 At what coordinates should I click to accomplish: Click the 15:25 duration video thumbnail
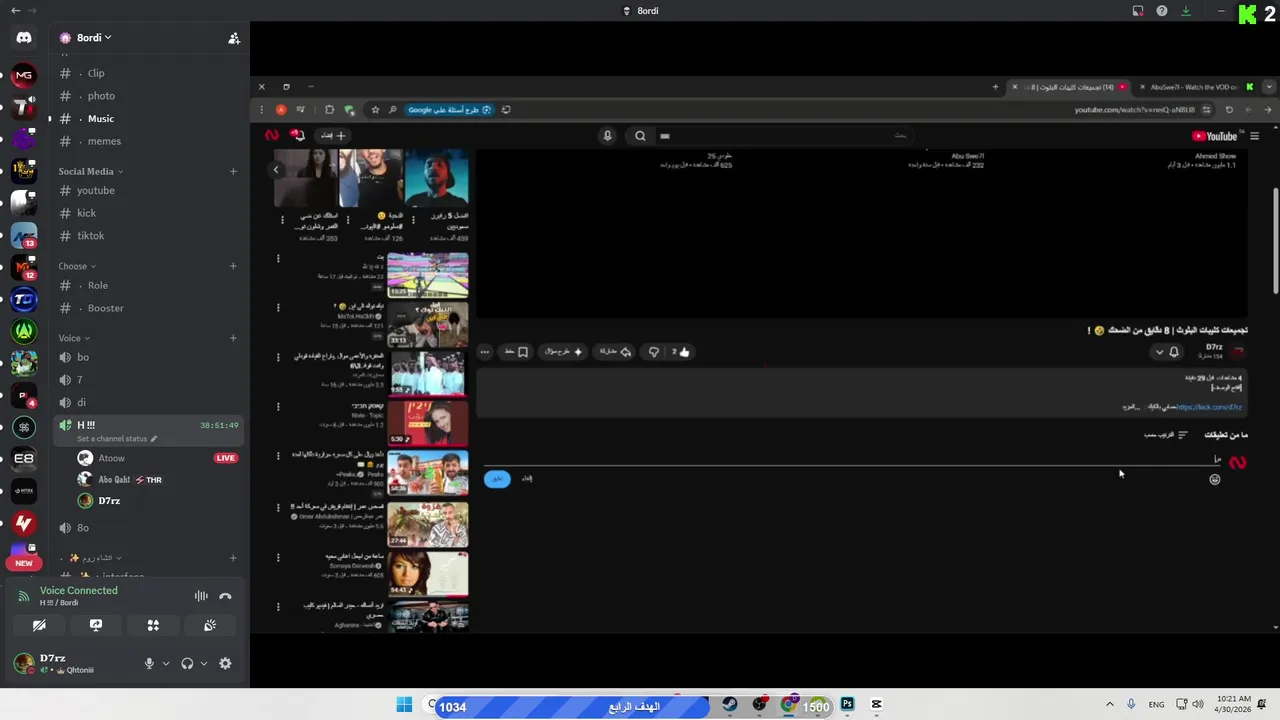pos(428,274)
